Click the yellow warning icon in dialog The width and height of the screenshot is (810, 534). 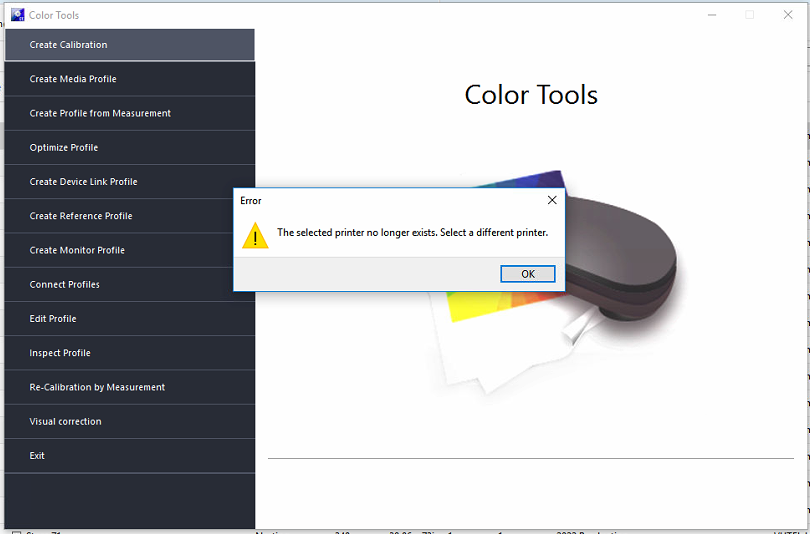click(x=255, y=235)
